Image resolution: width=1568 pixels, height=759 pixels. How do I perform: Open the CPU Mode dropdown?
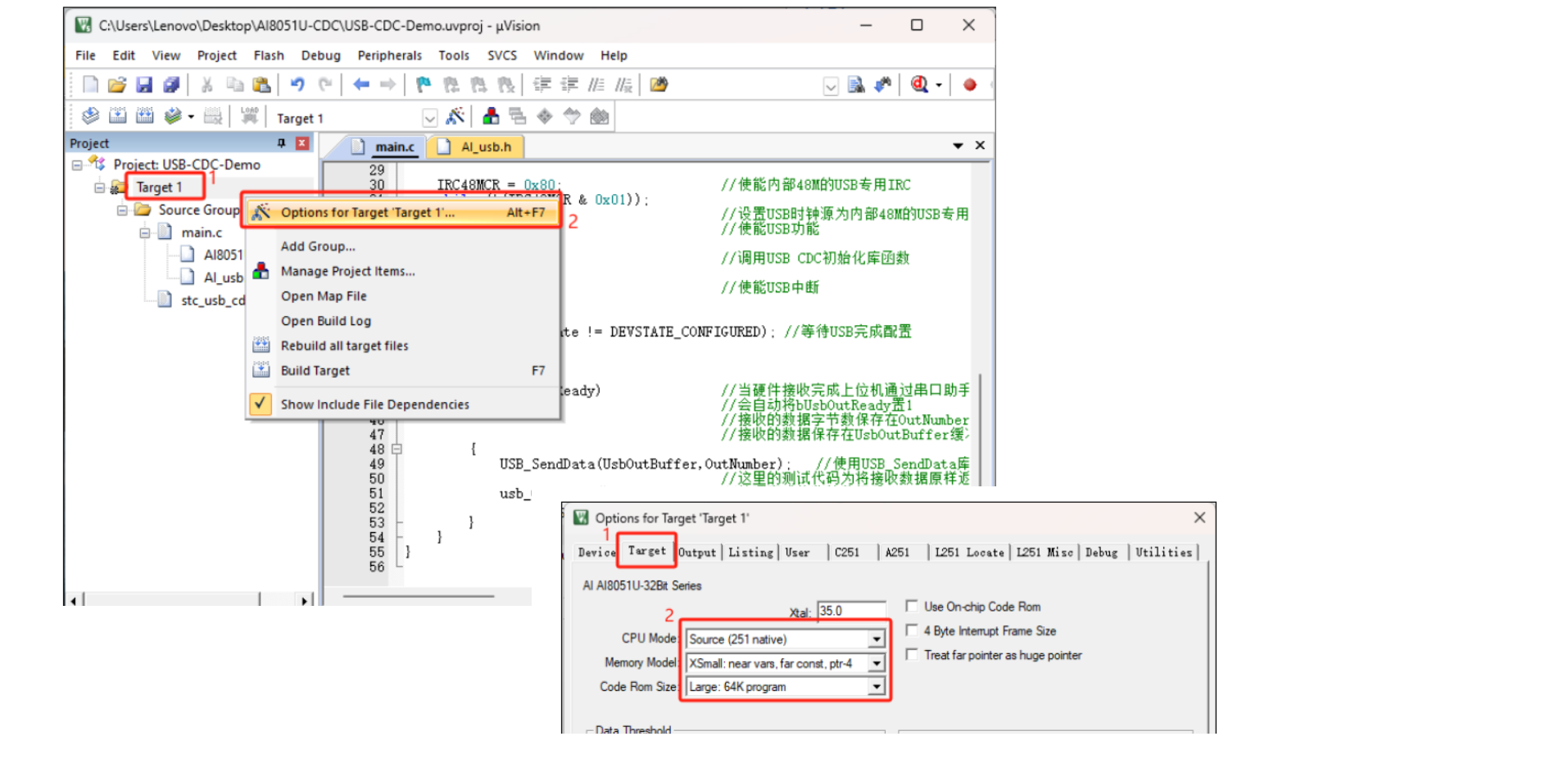(877, 639)
